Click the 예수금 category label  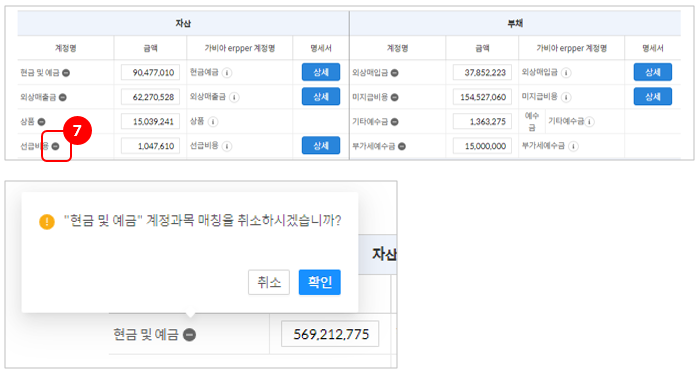pyautogui.click(x=532, y=121)
